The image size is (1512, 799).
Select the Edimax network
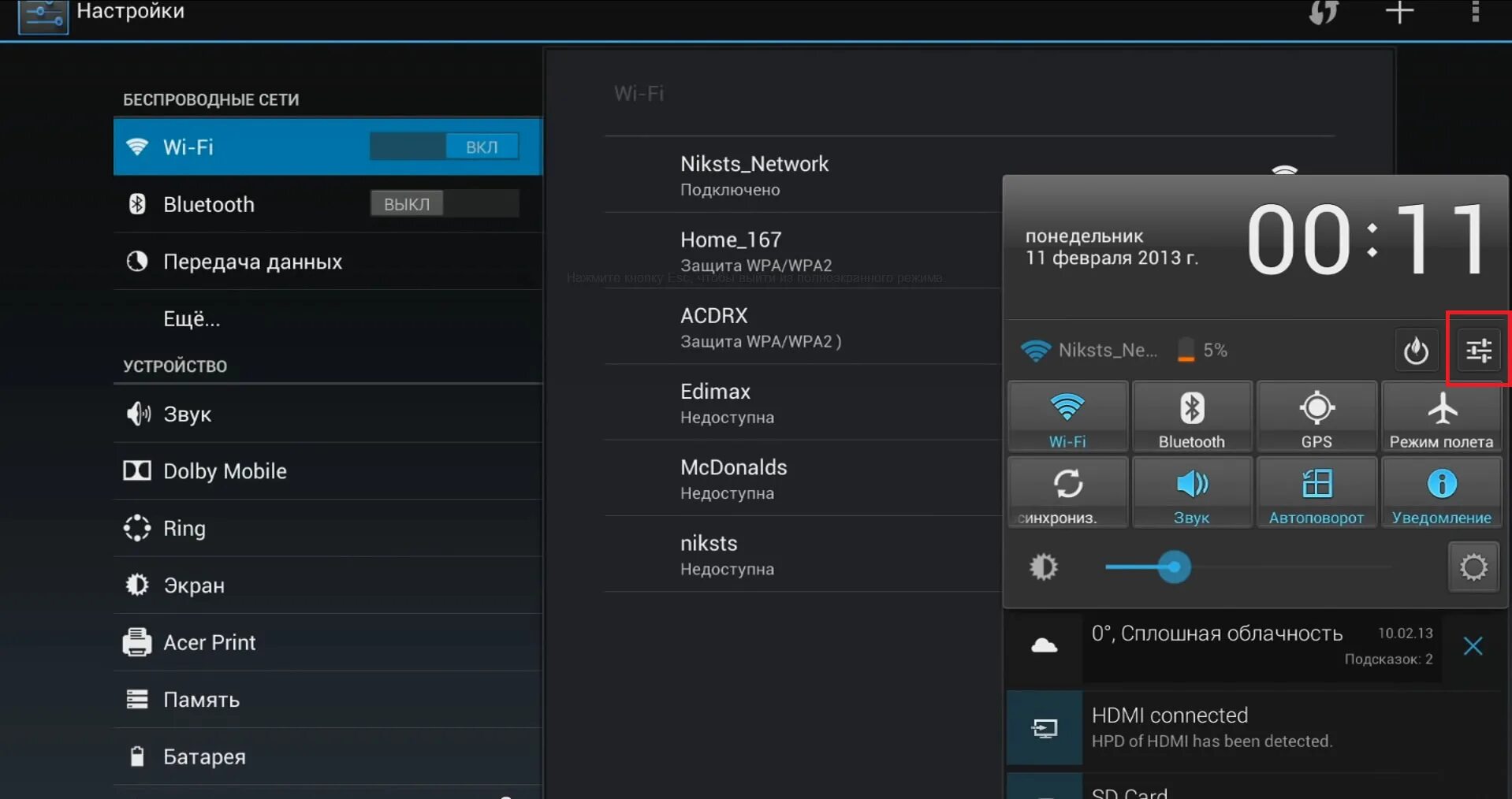[803, 403]
